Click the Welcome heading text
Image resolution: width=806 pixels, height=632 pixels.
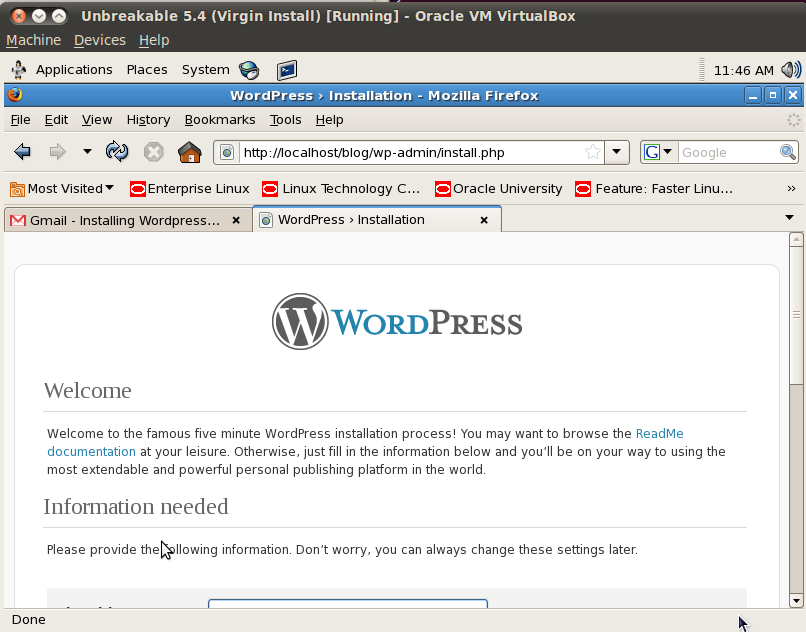(87, 391)
